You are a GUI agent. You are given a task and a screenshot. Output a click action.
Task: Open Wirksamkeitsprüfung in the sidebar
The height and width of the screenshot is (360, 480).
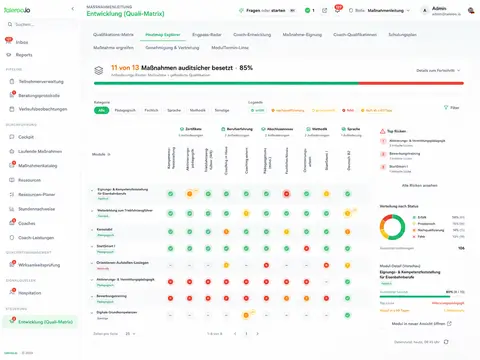point(39,265)
